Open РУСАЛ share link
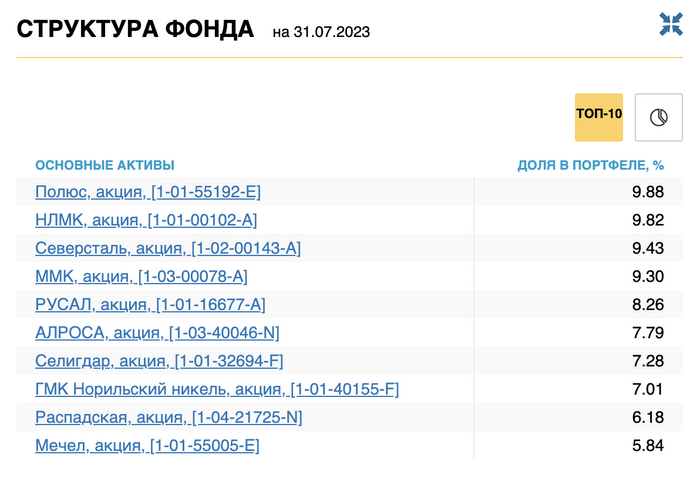The image size is (700, 478). point(150,304)
